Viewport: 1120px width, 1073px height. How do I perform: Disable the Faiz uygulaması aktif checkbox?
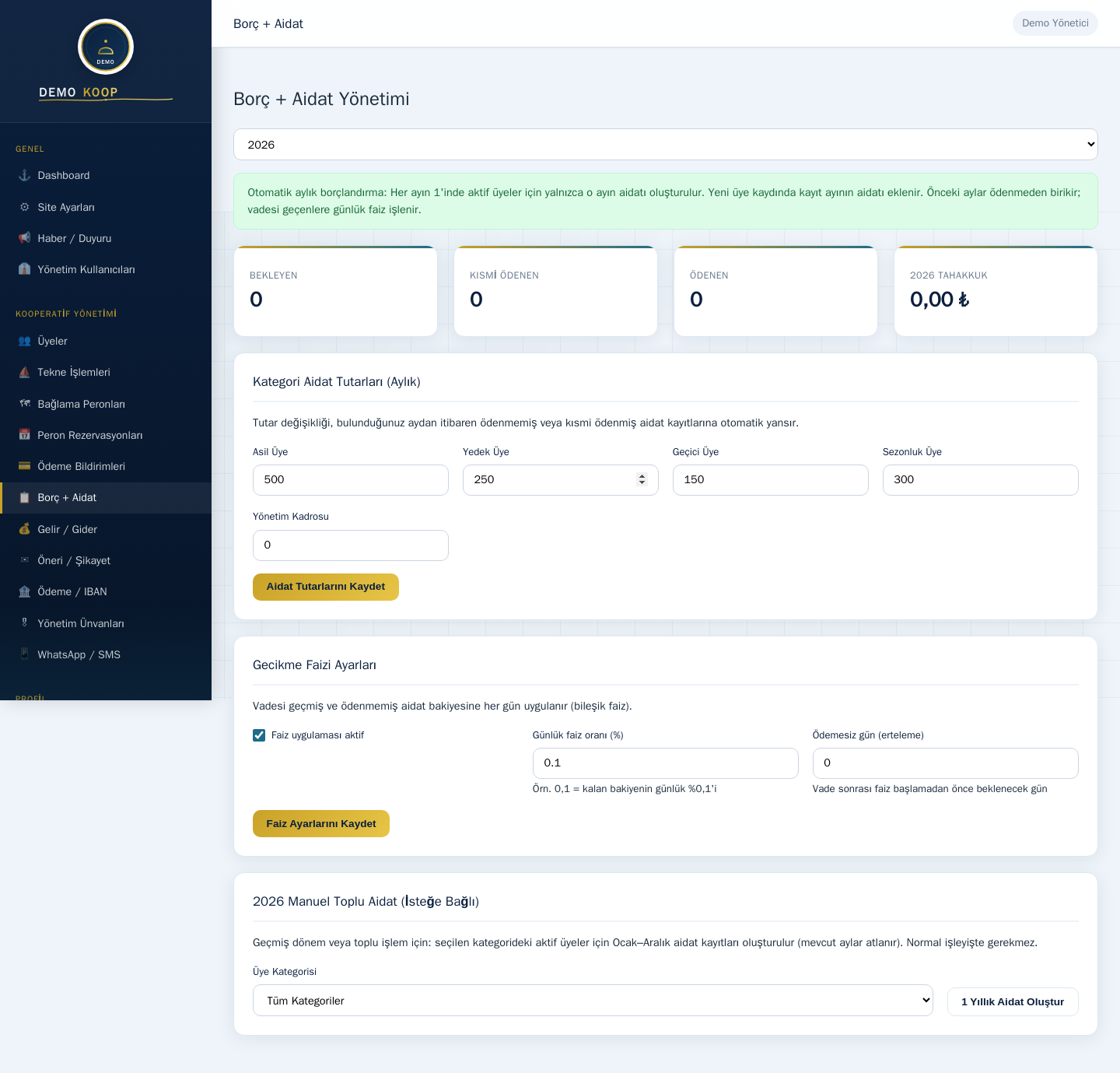[x=259, y=735]
